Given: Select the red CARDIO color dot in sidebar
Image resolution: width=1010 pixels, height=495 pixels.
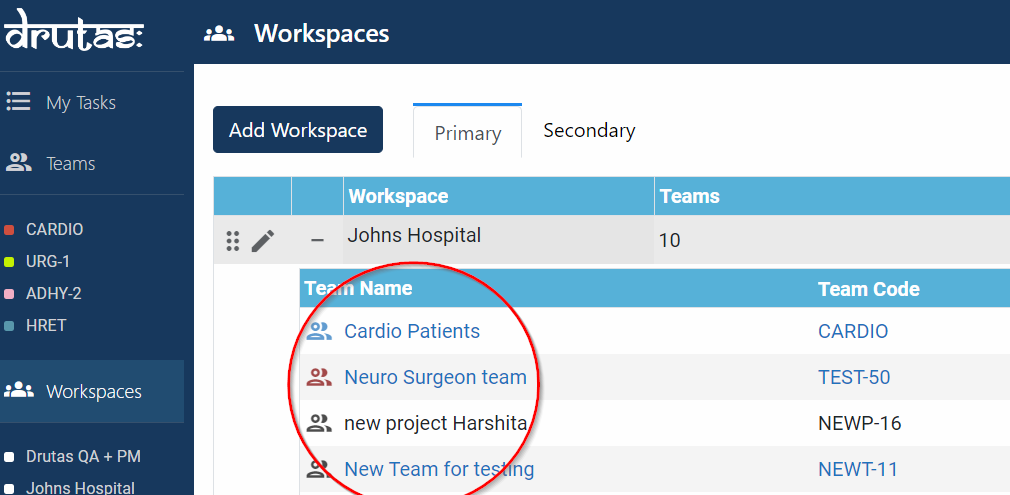Looking at the screenshot, I should (x=9, y=230).
